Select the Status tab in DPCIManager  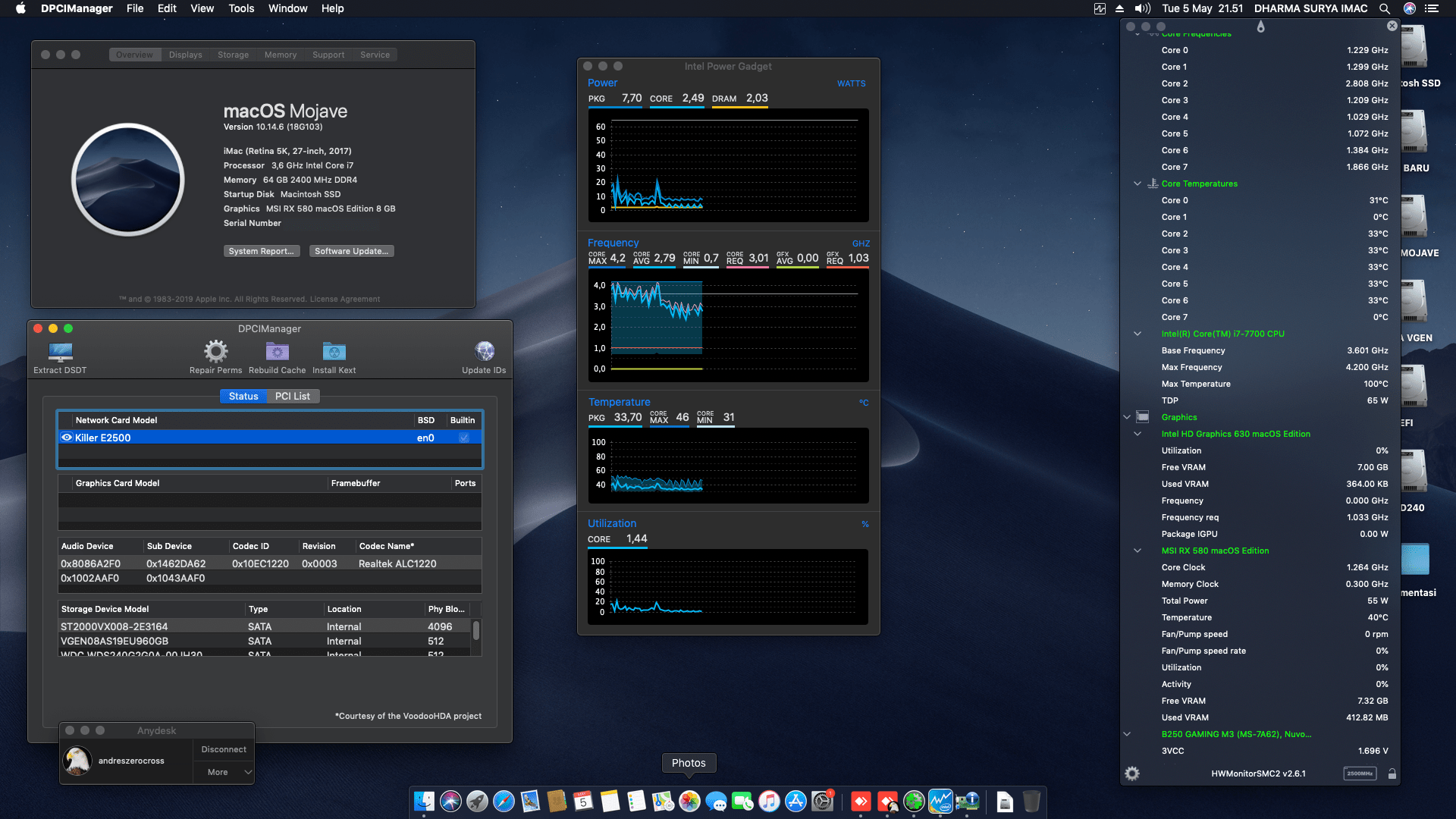[243, 396]
